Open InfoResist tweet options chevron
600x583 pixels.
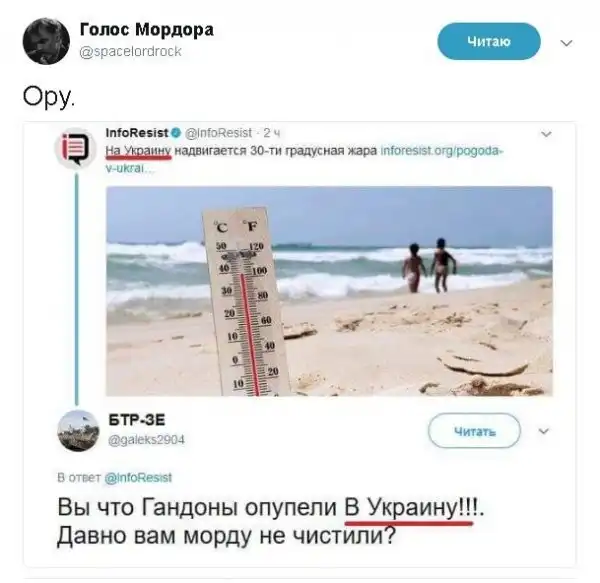pos(546,134)
